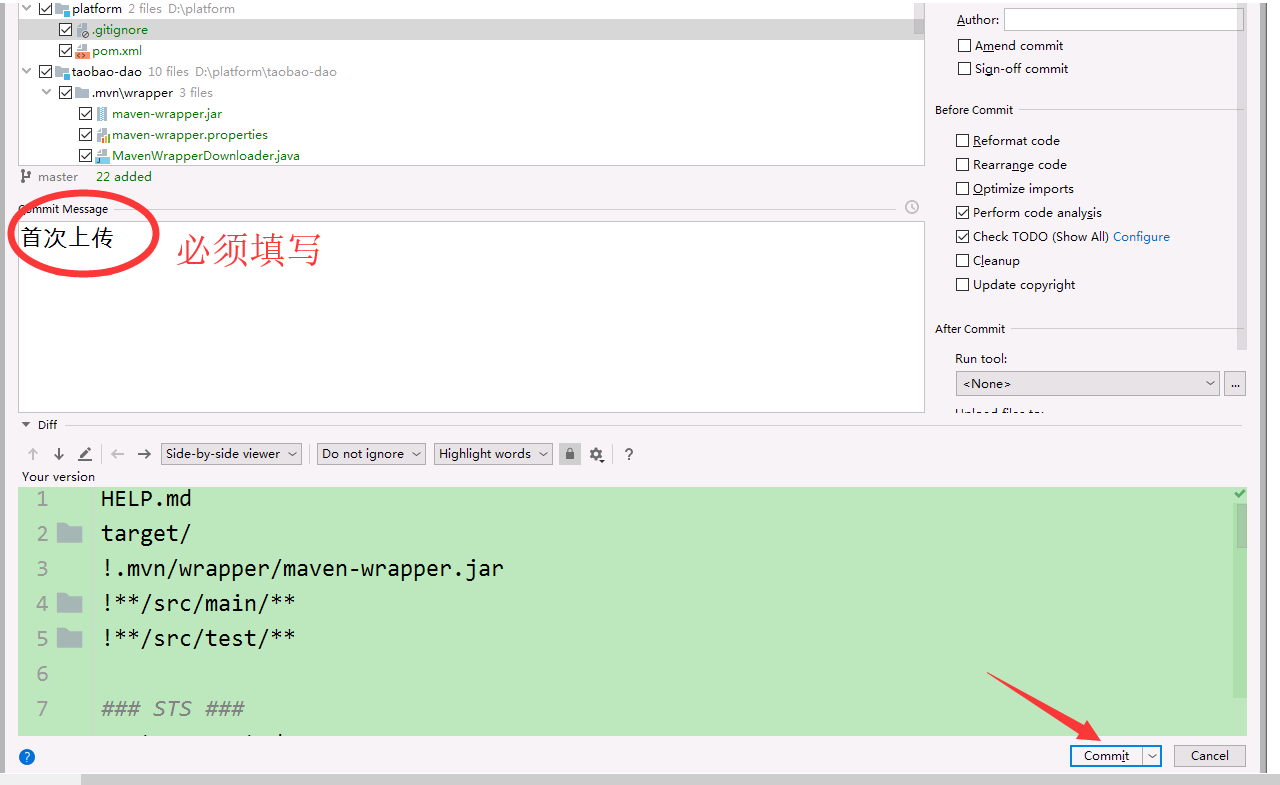Collapse the .mvn\wrapper folder node
This screenshot has height=785, width=1280.
click(46, 93)
